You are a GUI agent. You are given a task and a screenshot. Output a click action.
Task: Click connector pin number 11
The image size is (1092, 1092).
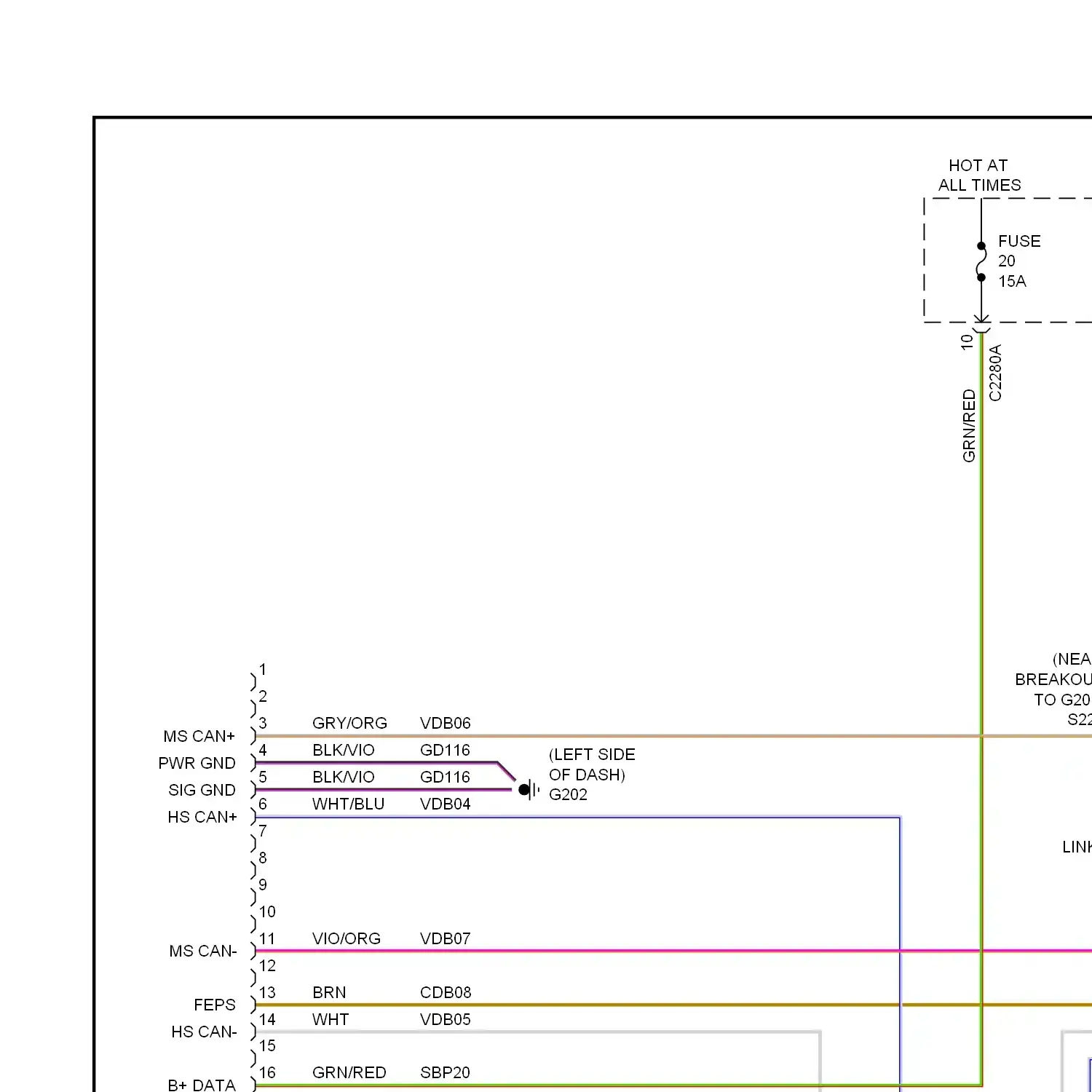point(267,938)
